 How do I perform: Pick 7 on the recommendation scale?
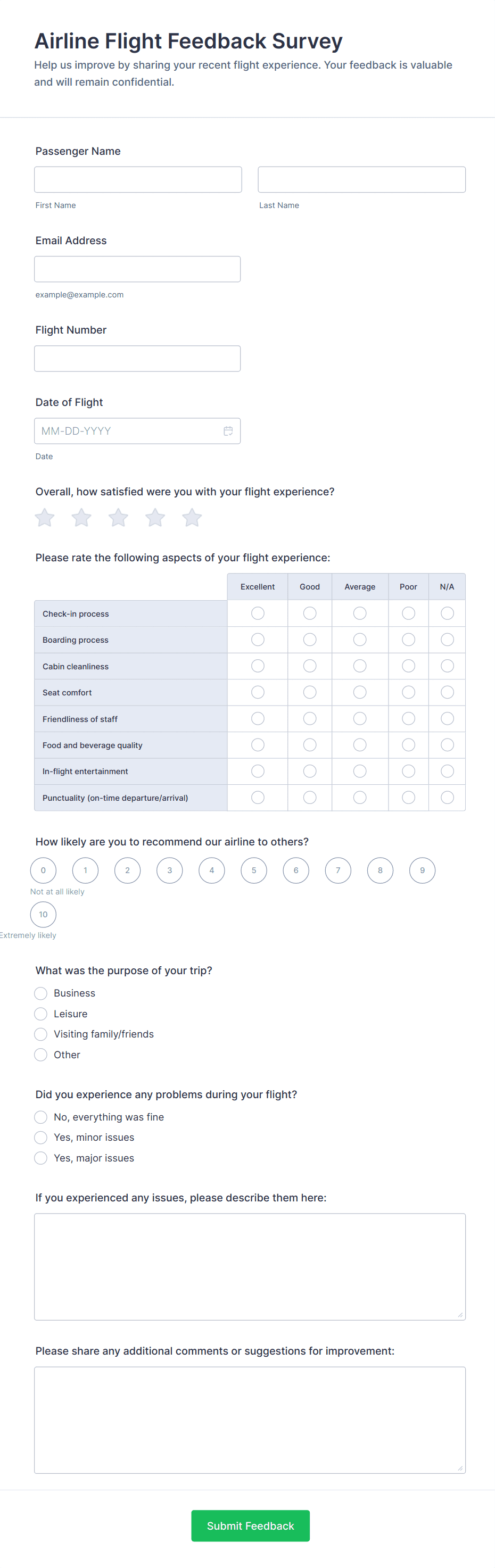click(338, 870)
